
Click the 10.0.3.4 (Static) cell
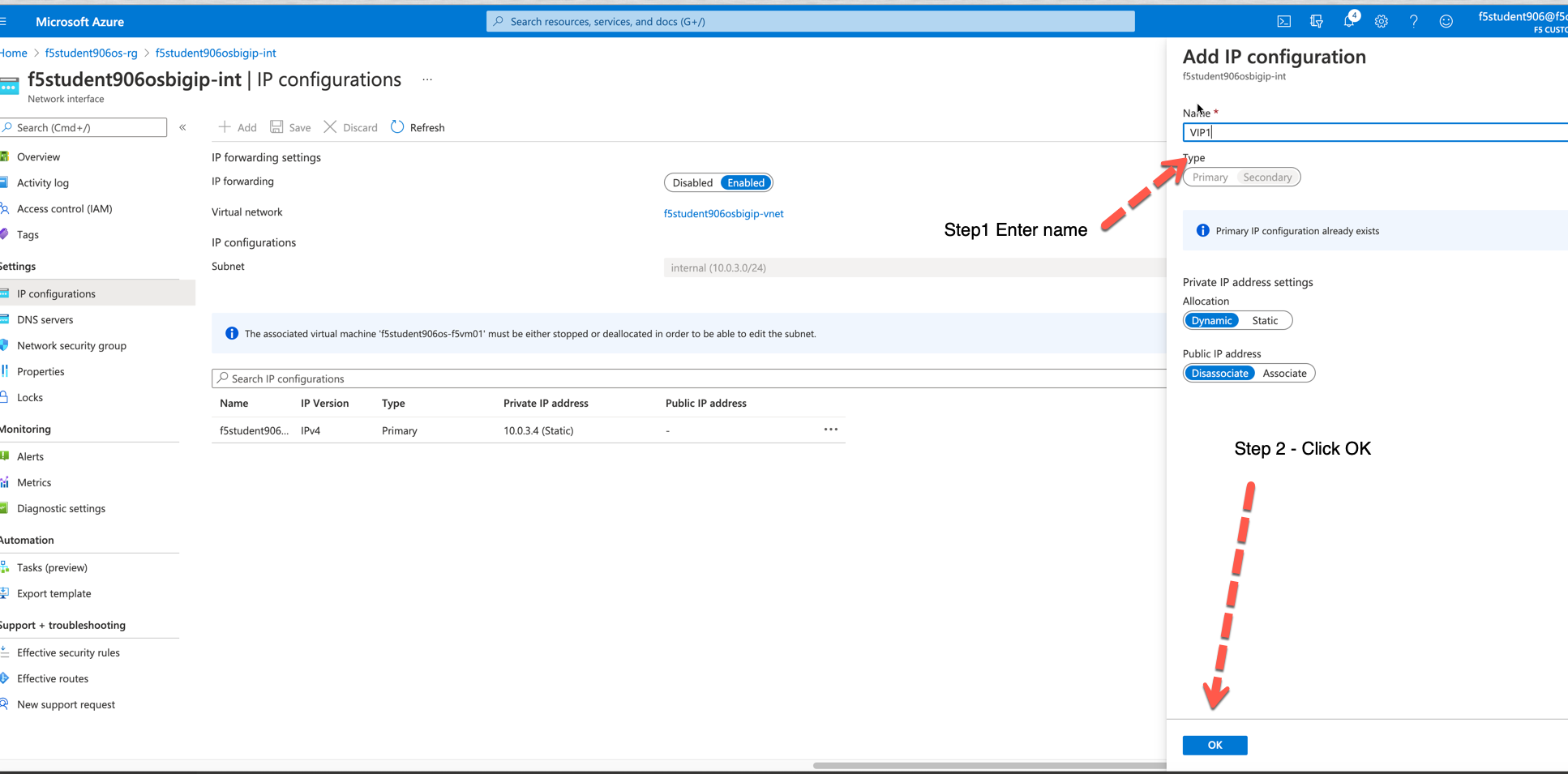click(x=538, y=430)
